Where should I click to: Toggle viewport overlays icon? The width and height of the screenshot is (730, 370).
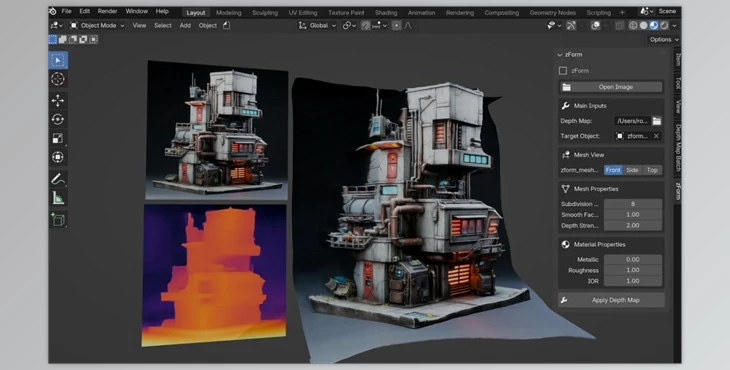(x=595, y=26)
